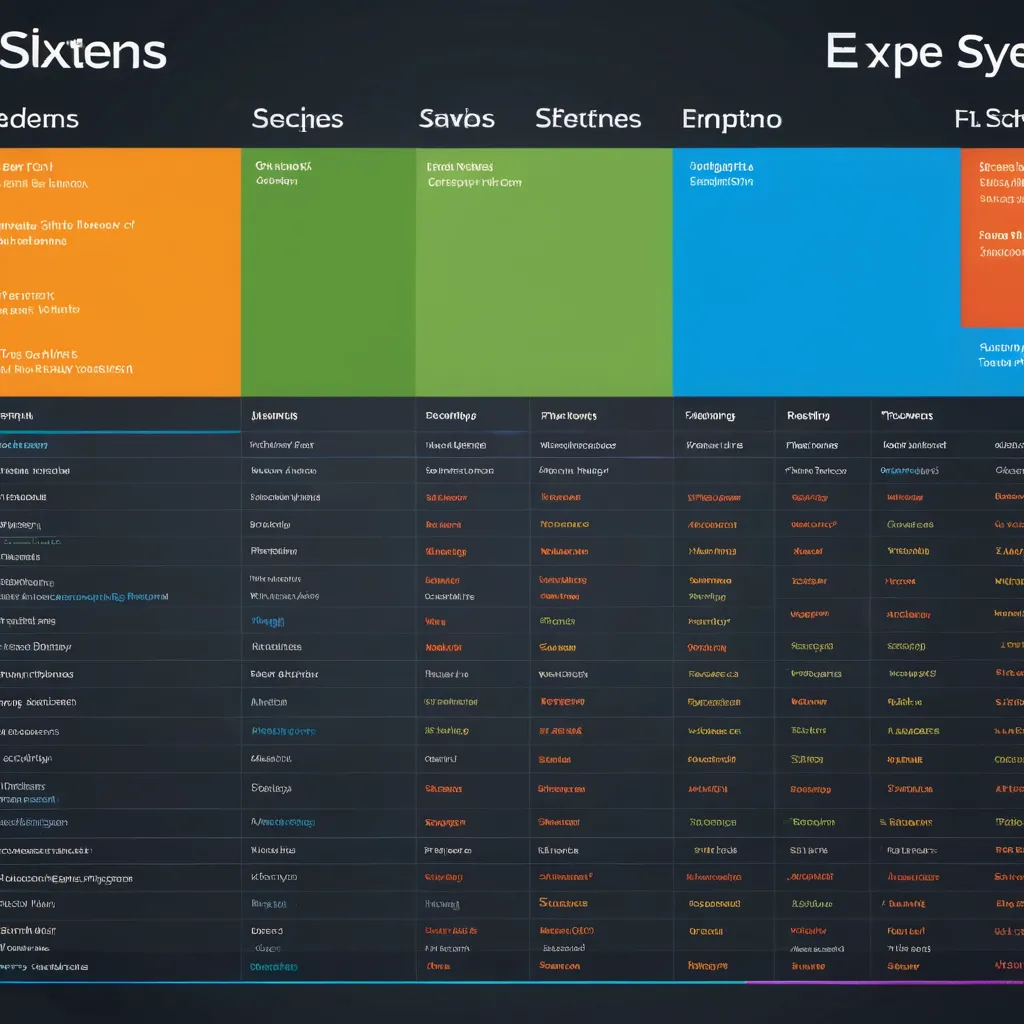The width and height of the screenshot is (1024, 1024).
Task: Pick the red-orange panel at the right edge
Action: click(x=992, y=238)
